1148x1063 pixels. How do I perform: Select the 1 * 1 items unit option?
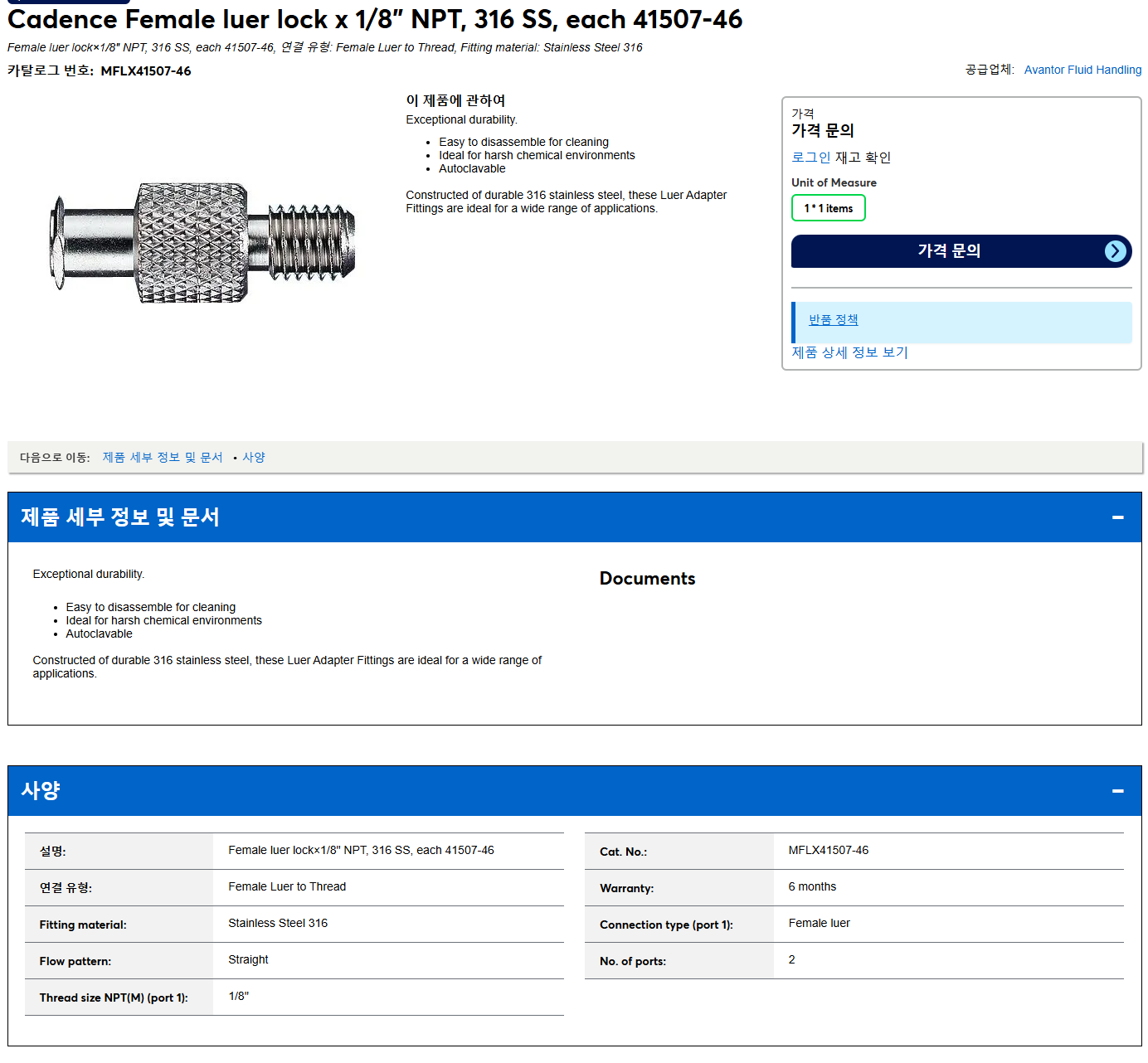(828, 208)
